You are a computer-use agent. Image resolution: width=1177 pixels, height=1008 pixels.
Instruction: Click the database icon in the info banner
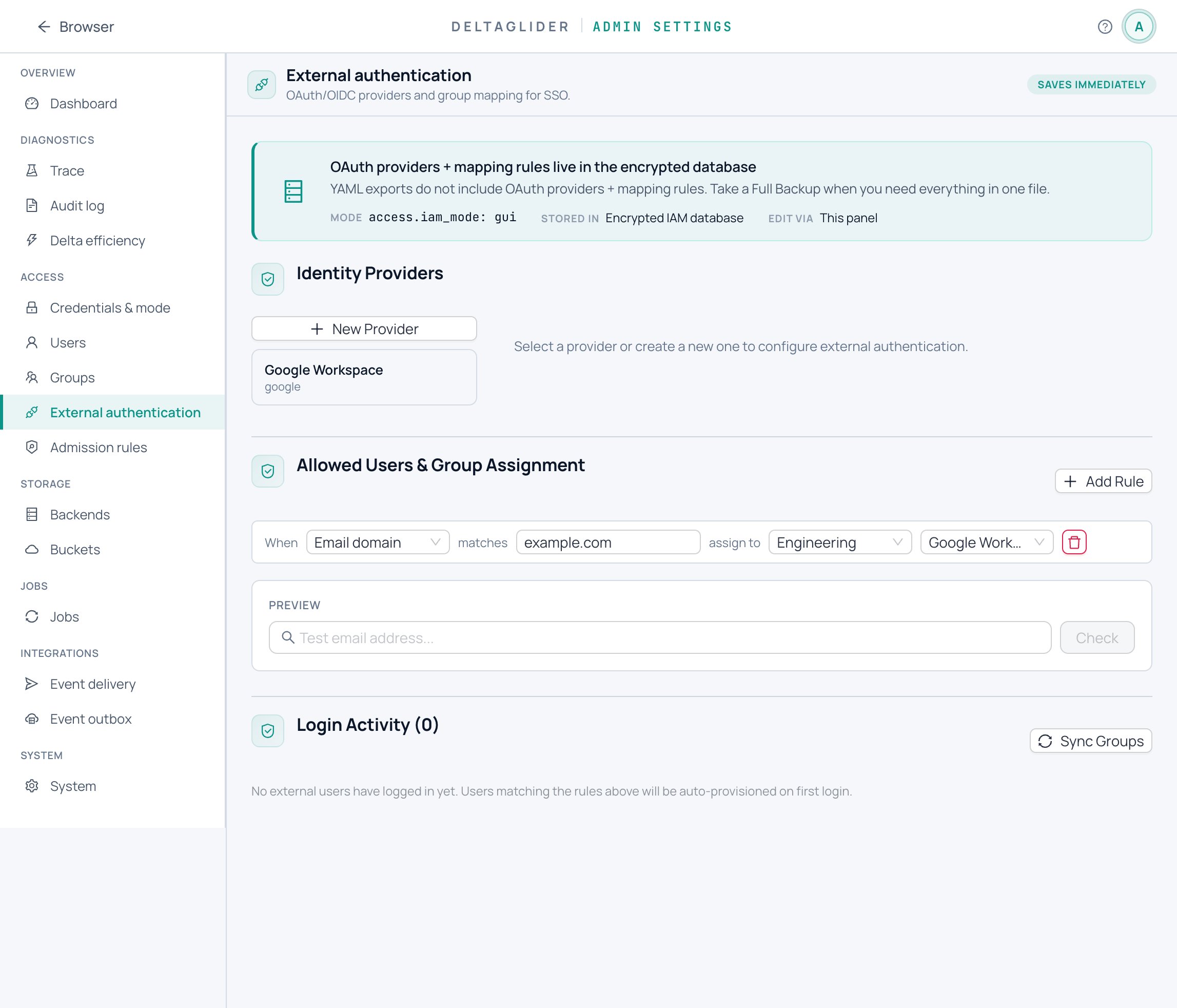(293, 191)
